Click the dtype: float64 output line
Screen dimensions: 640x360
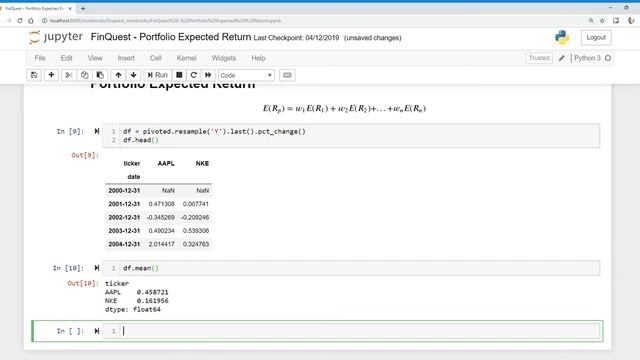pos(133,309)
